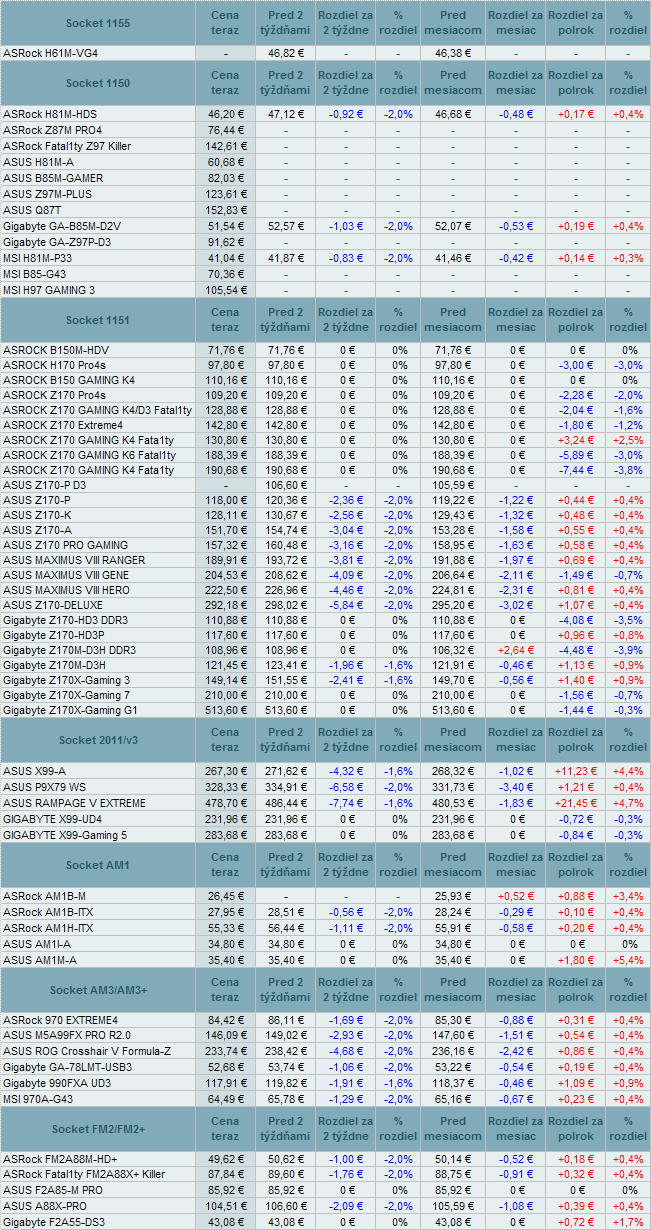Select the ASUS AM1M-A product name
The image size is (651, 1230).
[x=40, y=961]
